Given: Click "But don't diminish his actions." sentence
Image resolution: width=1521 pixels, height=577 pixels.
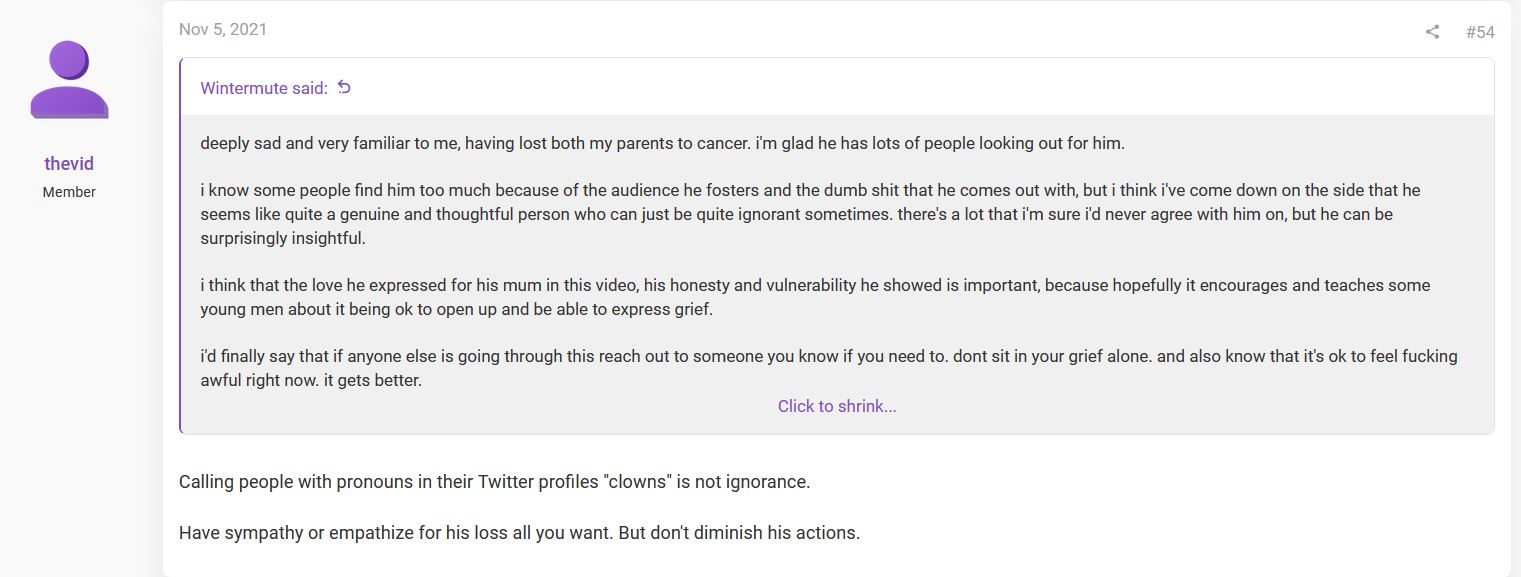Looking at the screenshot, I should click(x=739, y=533).
